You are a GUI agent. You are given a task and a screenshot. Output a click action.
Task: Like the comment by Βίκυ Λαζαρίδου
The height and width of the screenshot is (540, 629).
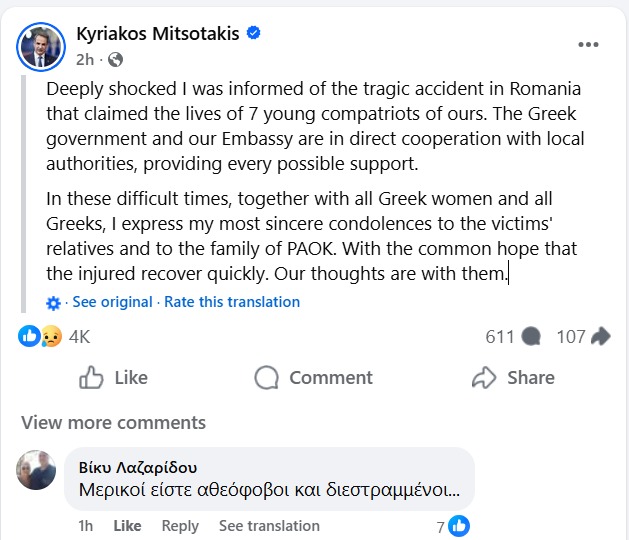[x=127, y=526]
